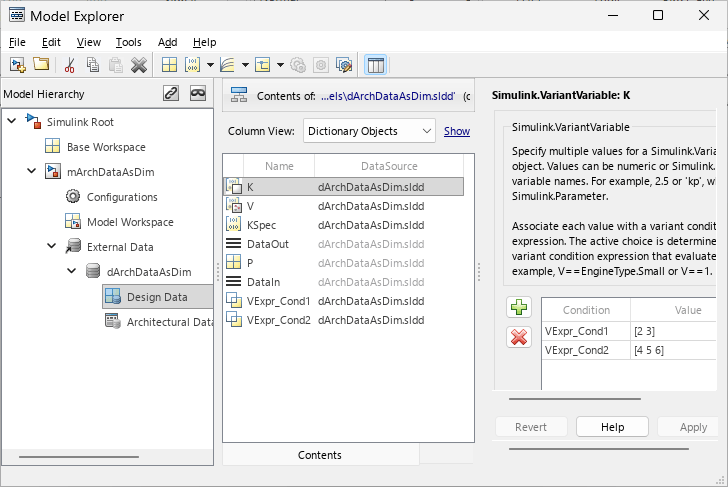Open dropdown arrow next to Lookup Table icon

coord(245,65)
